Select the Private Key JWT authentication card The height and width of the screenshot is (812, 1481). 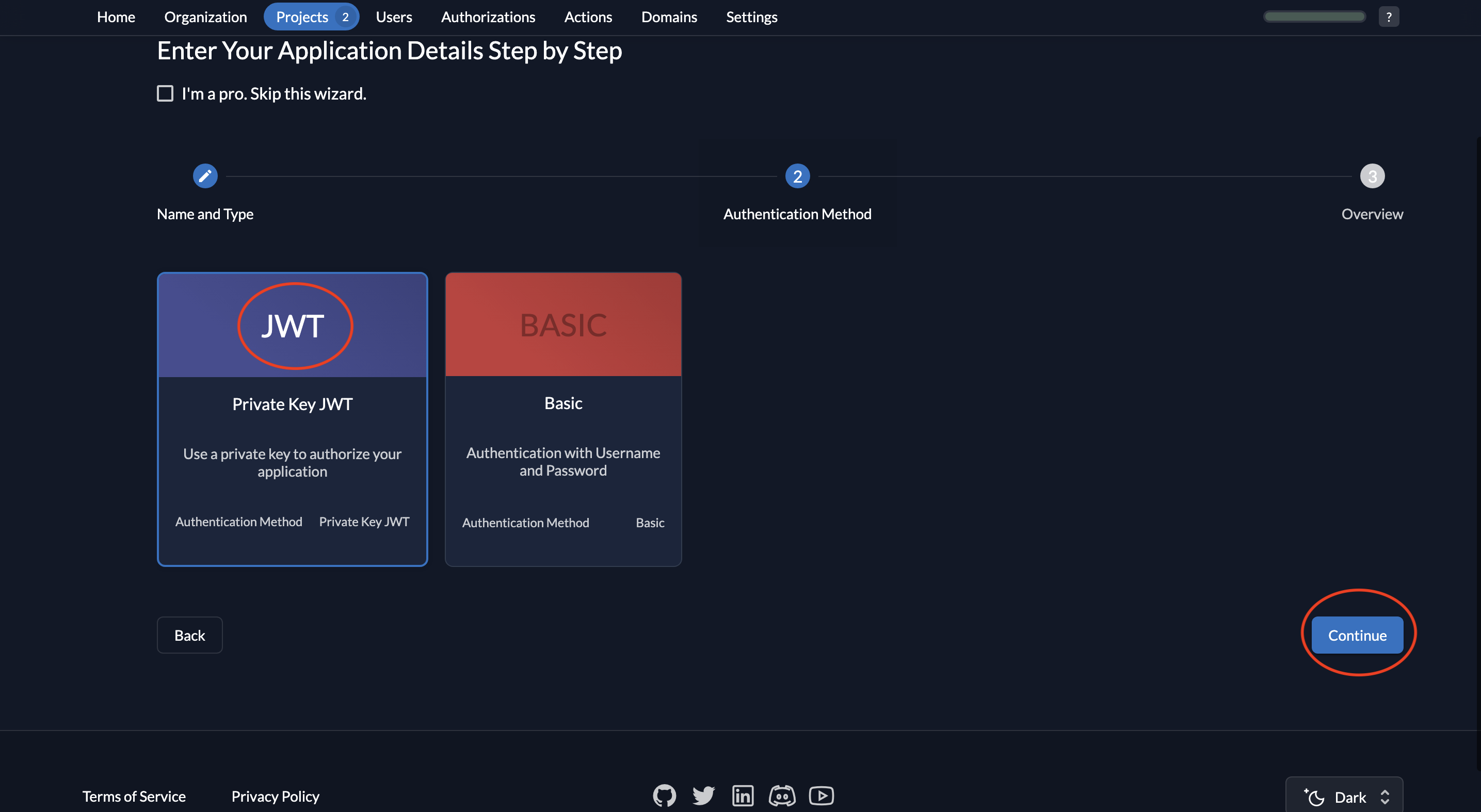point(292,419)
